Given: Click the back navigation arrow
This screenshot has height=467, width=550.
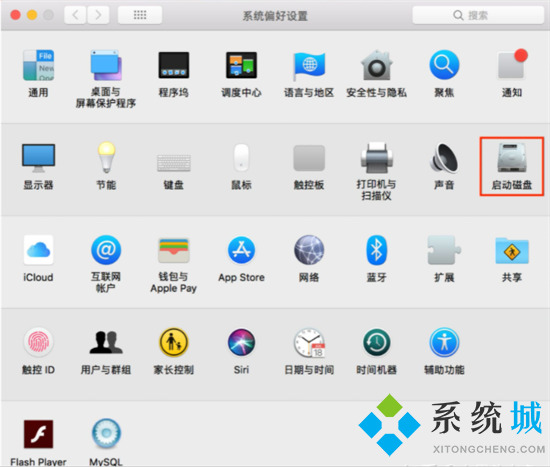Looking at the screenshot, I should 75,15.
